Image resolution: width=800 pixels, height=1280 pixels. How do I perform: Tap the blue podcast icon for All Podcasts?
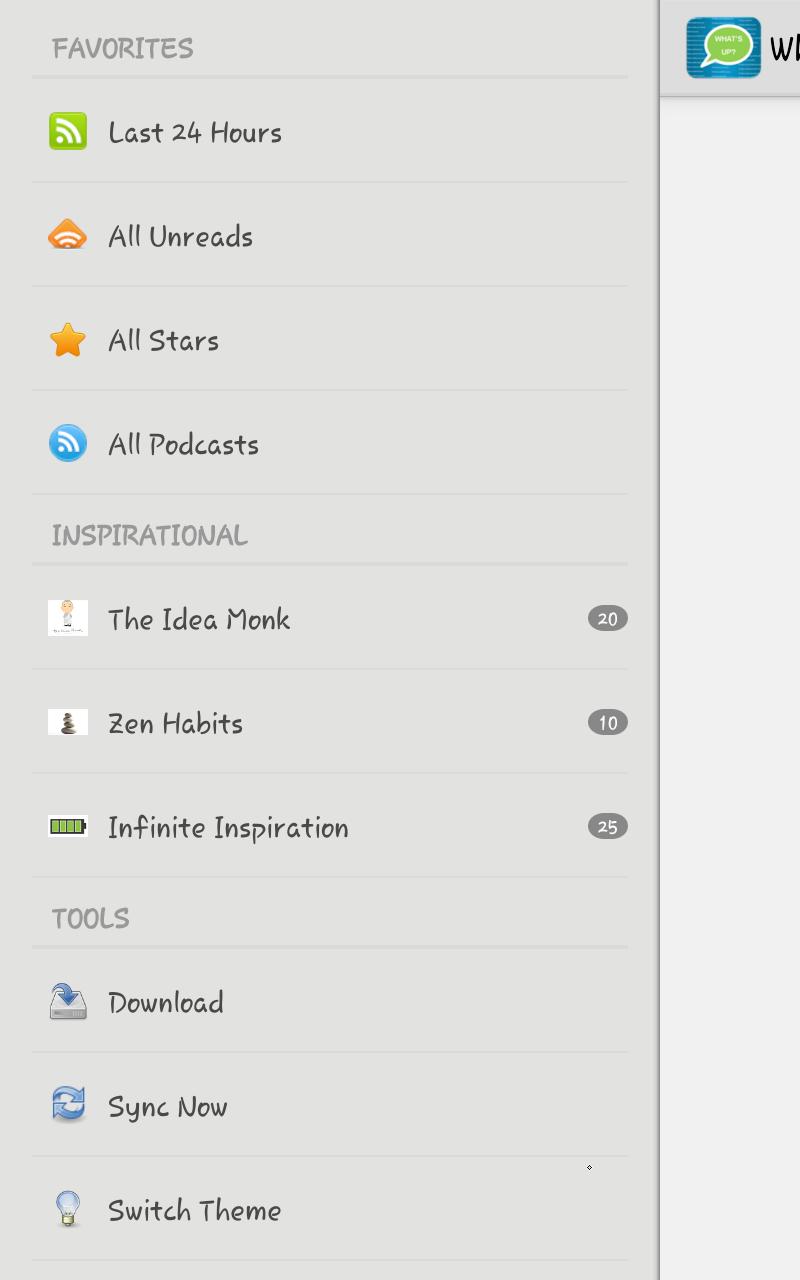68,443
